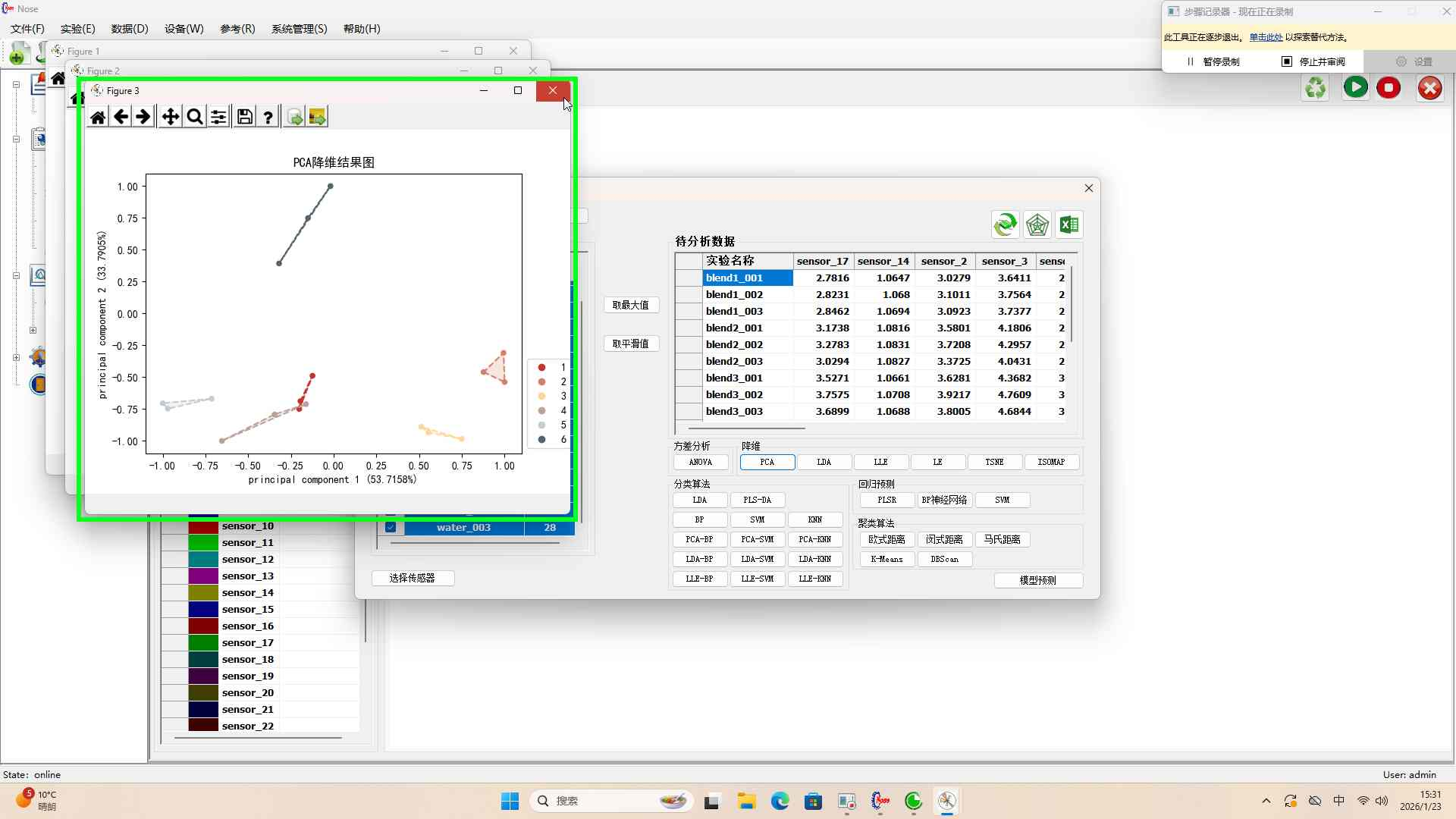Save the figure with floppy disk icon

tap(244, 117)
